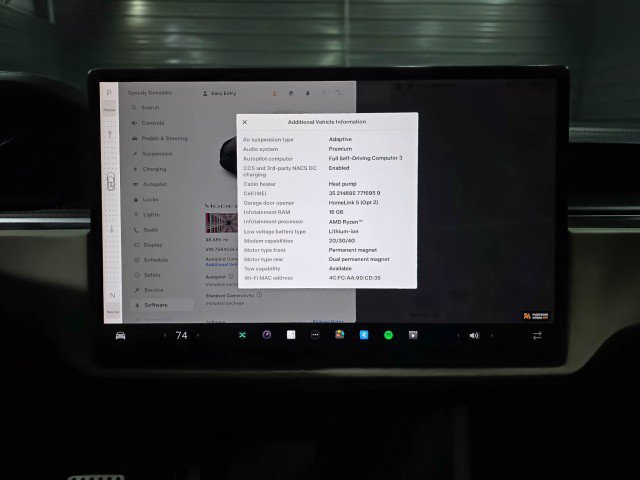Image resolution: width=640 pixels, height=480 pixels.
Task: Select the Tow capability Available value
Action: [340, 269]
